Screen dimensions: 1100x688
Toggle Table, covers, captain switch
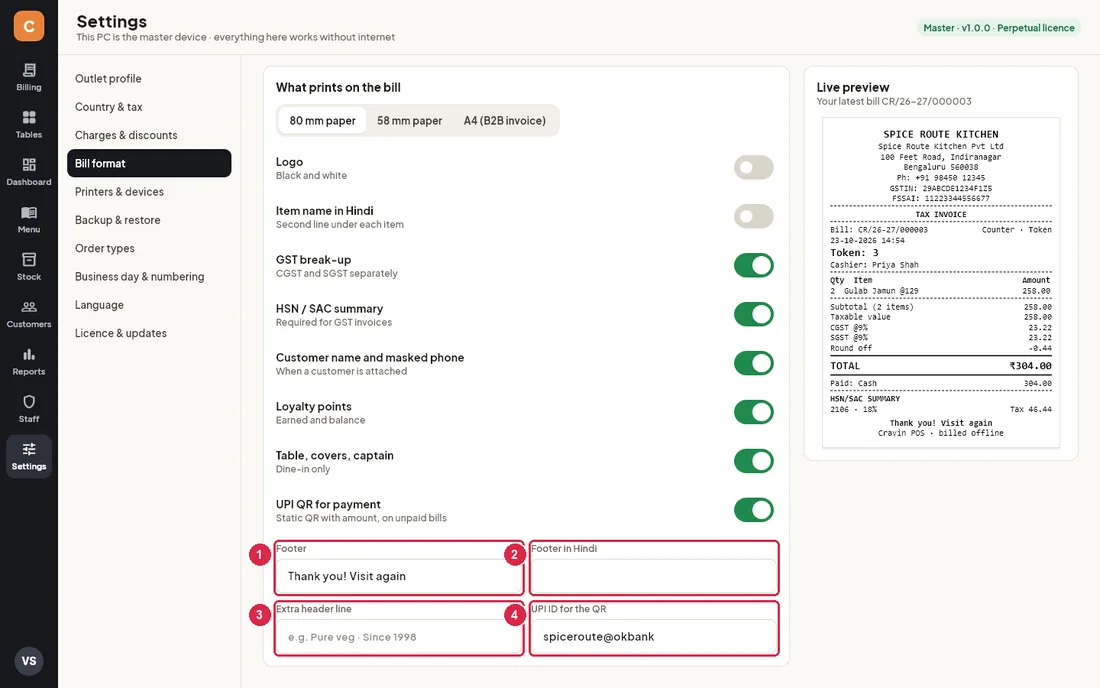(x=753, y=461)
